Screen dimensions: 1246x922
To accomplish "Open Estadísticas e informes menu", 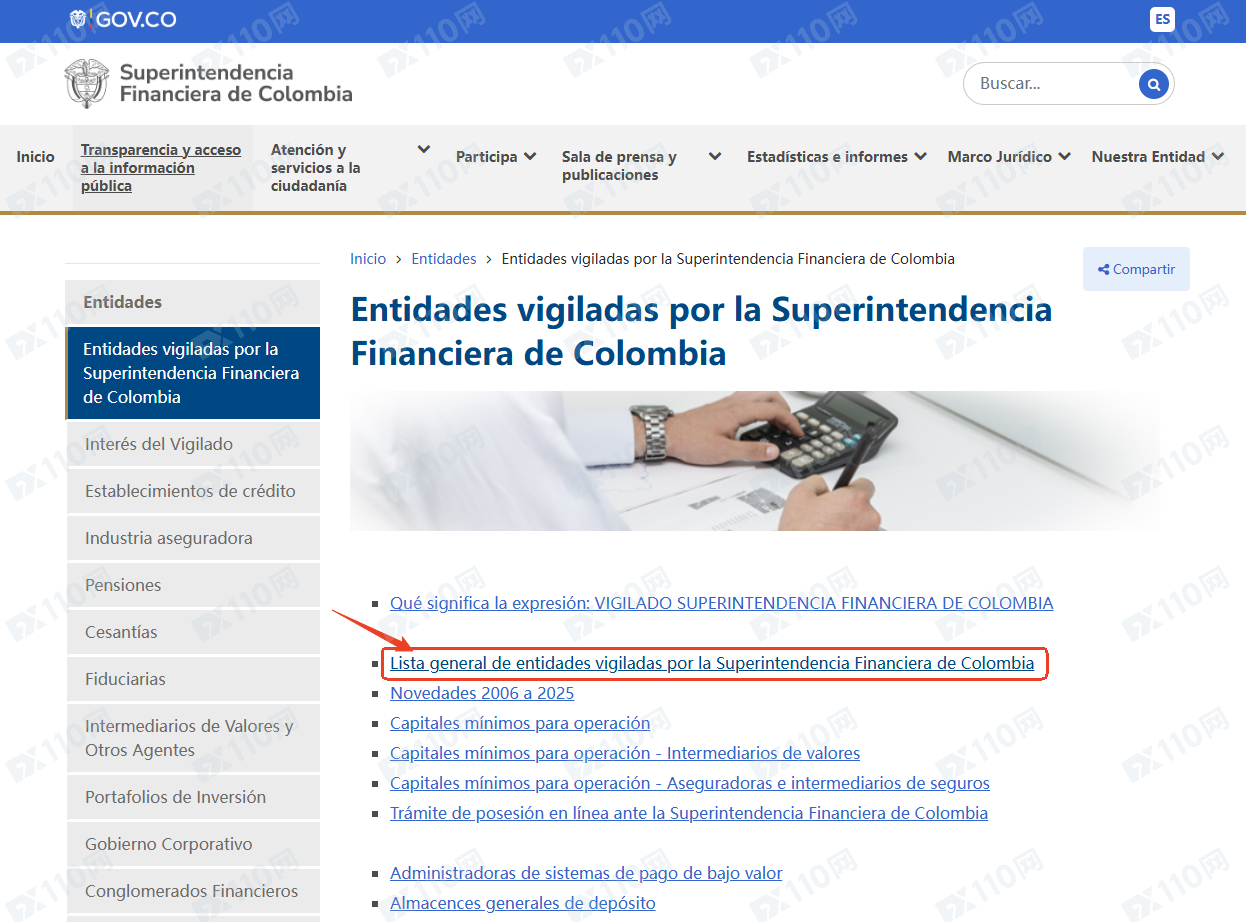I will pyautogui.click(x=827, y=157).
